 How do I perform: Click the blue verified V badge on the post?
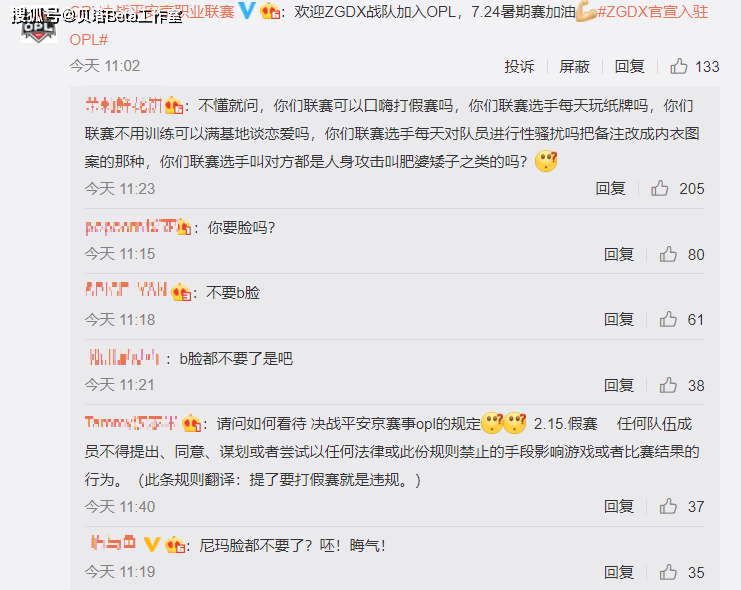tap(247, 10)
